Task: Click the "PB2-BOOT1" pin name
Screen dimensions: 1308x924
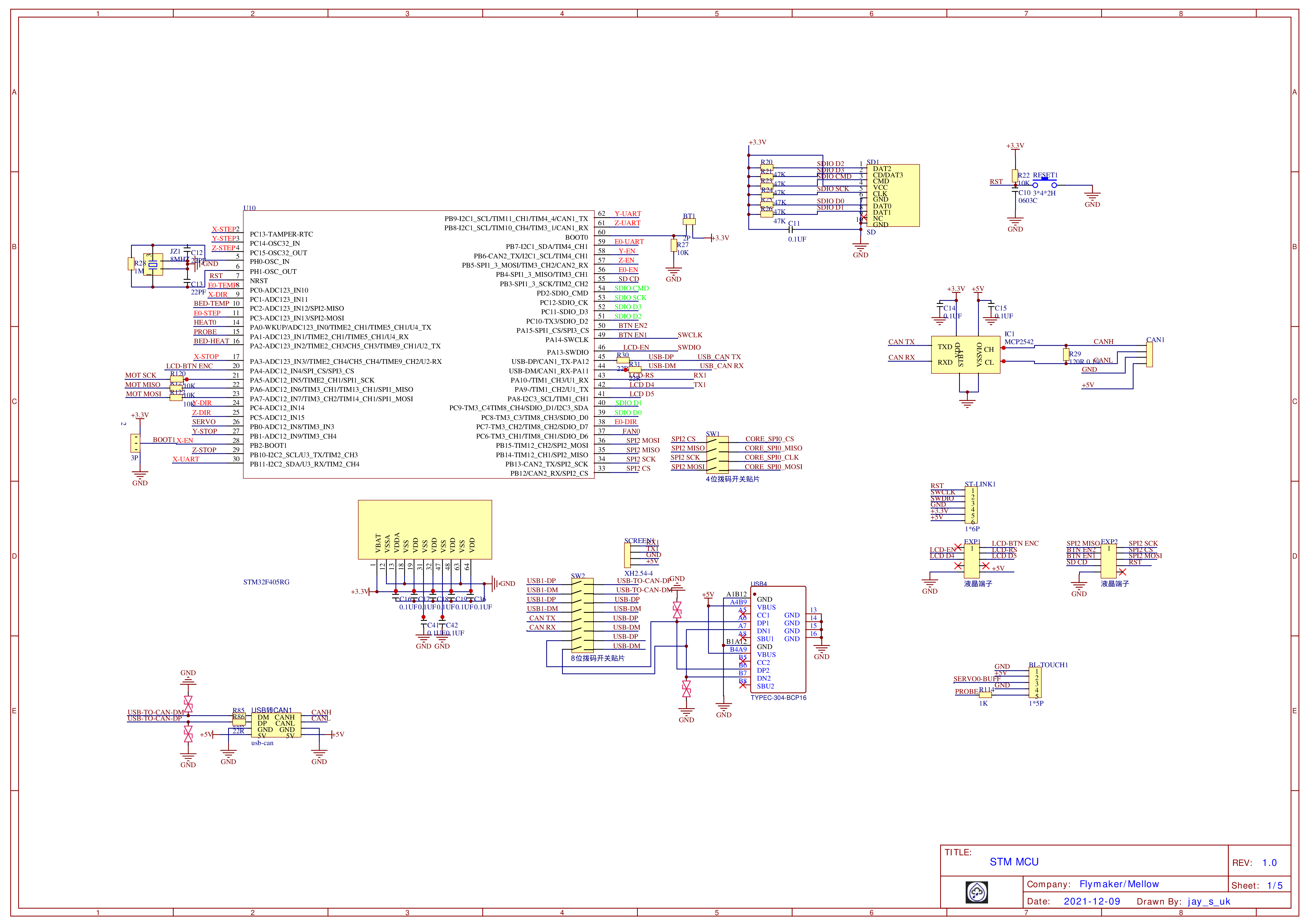Action: [268, 445]
